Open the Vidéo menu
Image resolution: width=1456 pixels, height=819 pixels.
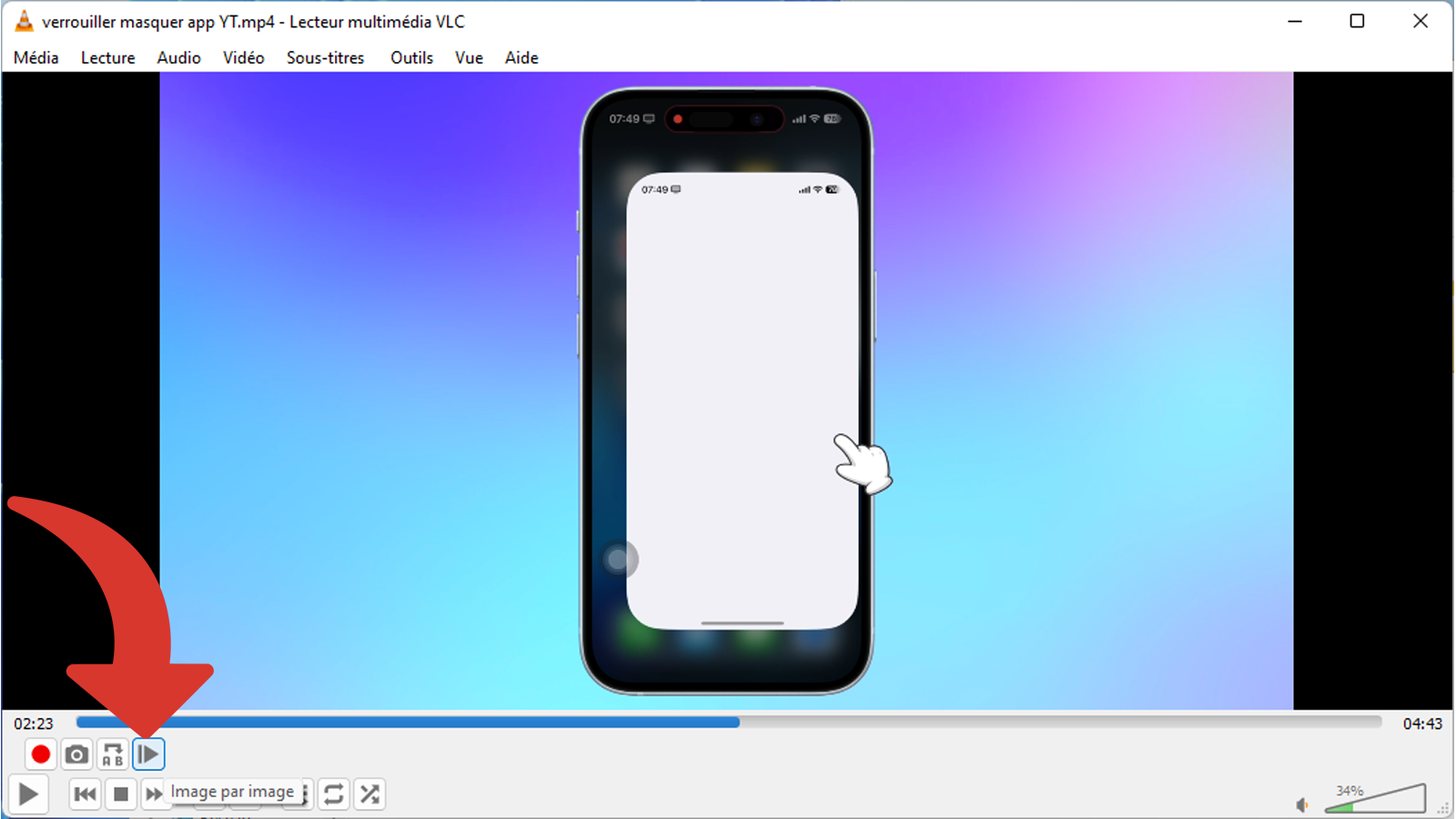[244, 57]
